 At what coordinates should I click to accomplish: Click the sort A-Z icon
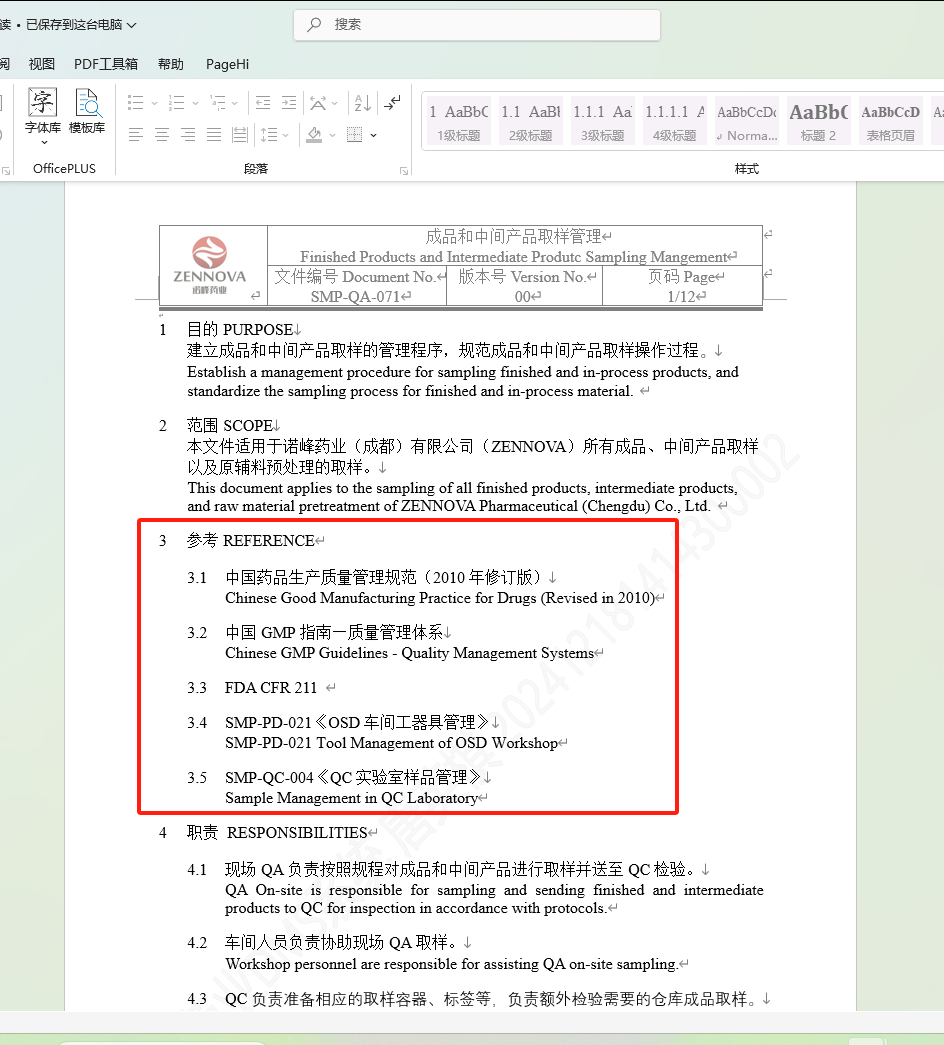[x=363, y=103]
